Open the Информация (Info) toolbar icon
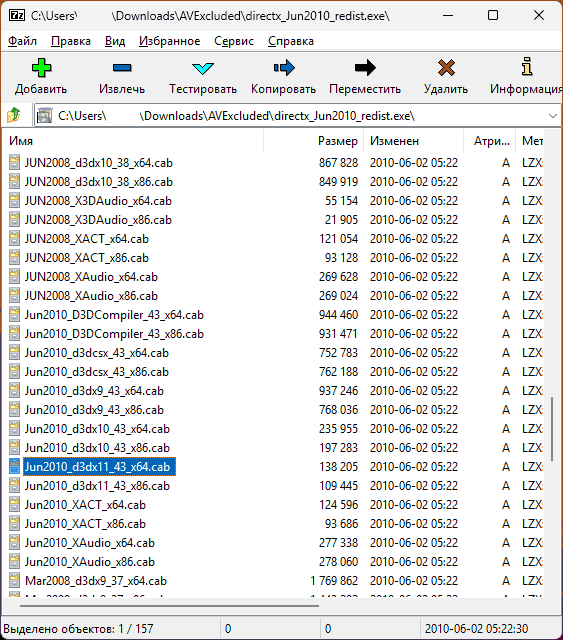This screenshot has width=563, height=640. pyautogui.click(x=527, y=67)
